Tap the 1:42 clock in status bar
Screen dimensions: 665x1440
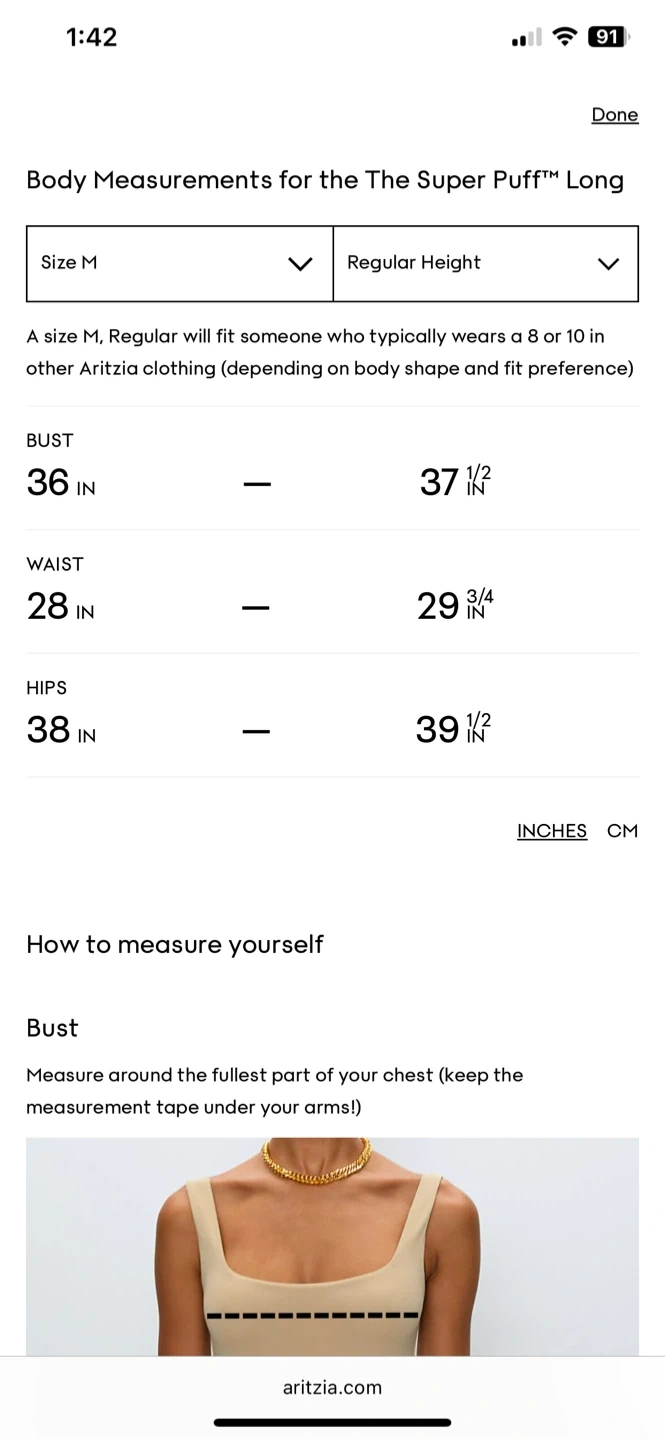(x=91, y=37)
